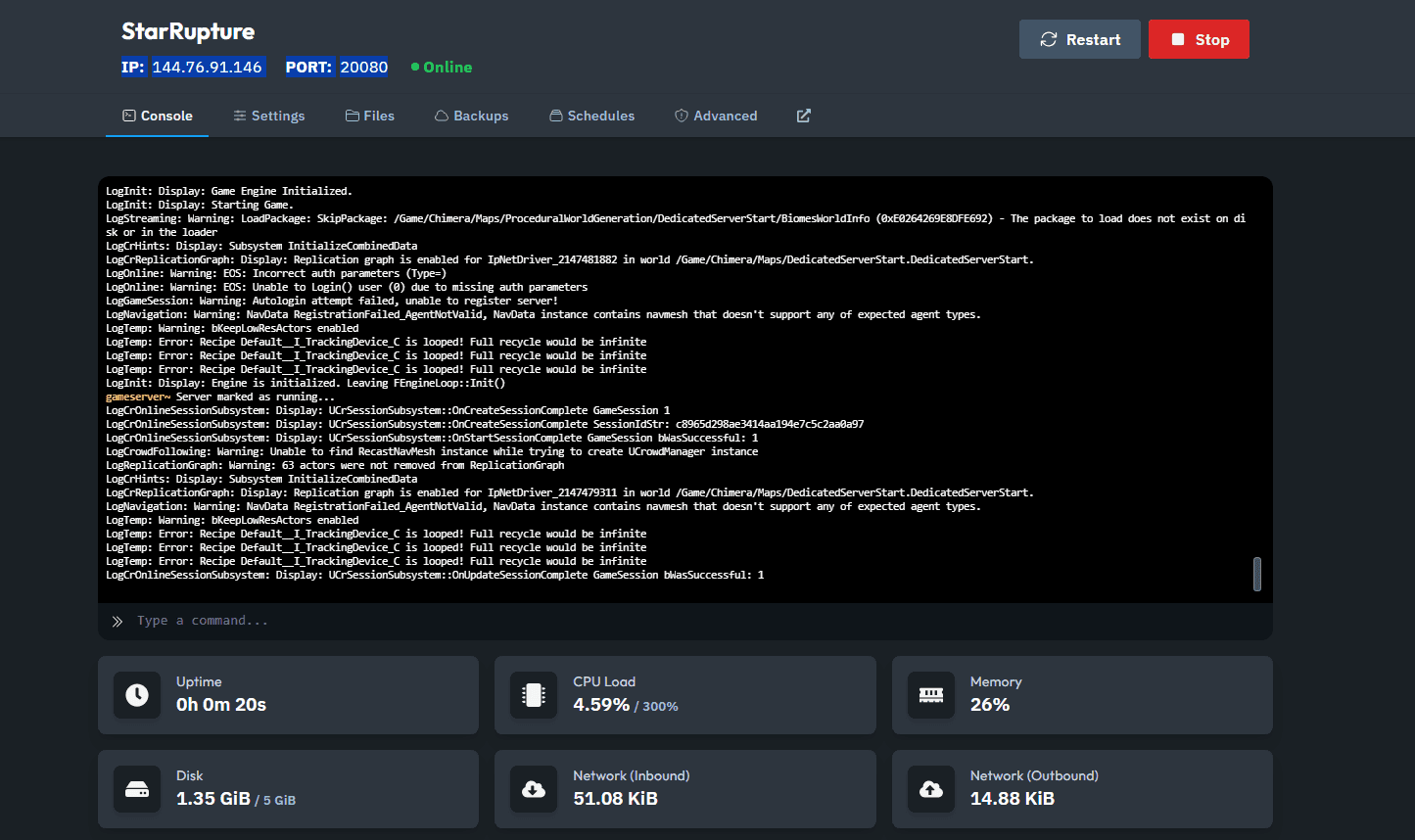Open the Files tab
Screen dimensions: 1415x840
click(370, 116)
